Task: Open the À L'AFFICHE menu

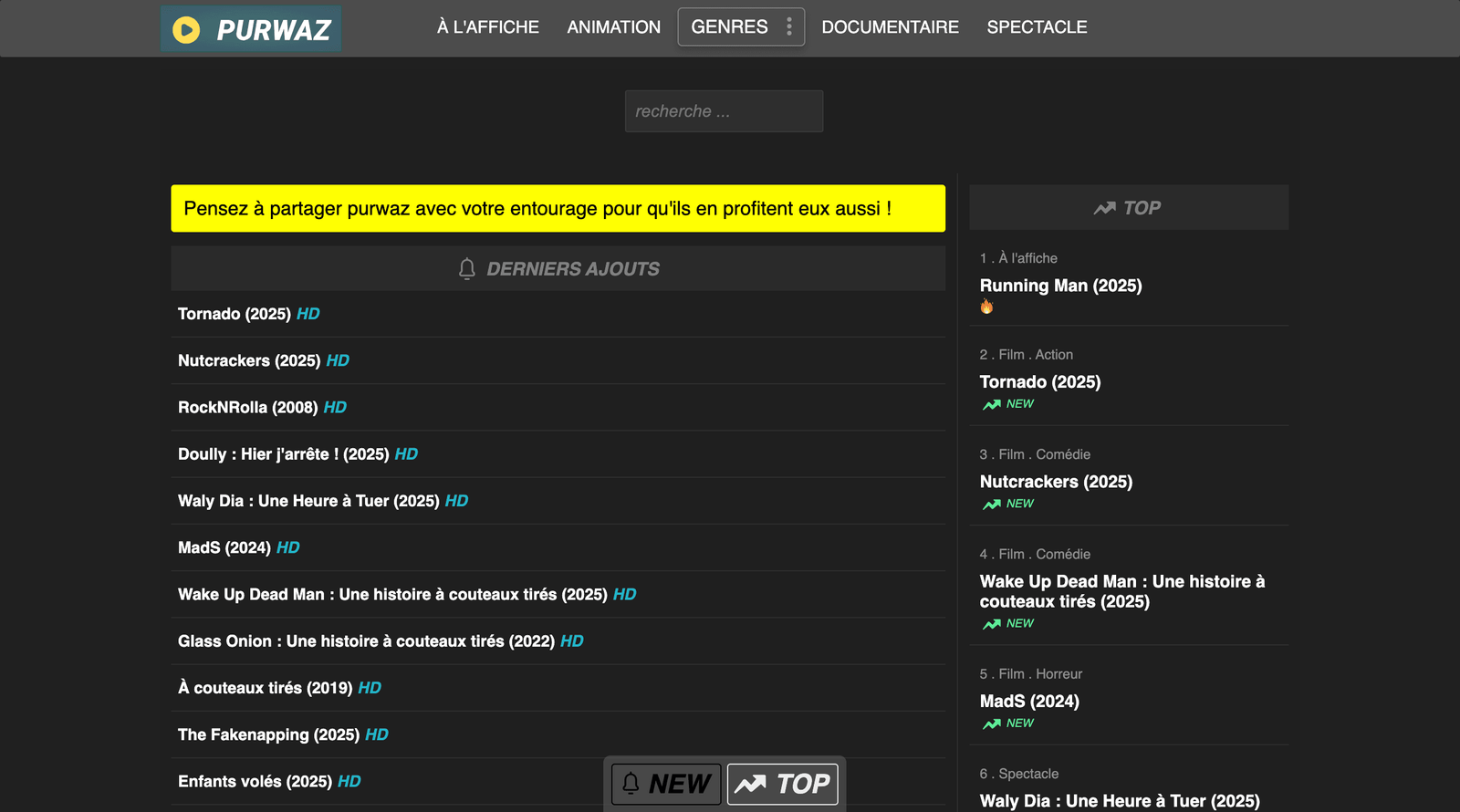Action: pos(487,27)
